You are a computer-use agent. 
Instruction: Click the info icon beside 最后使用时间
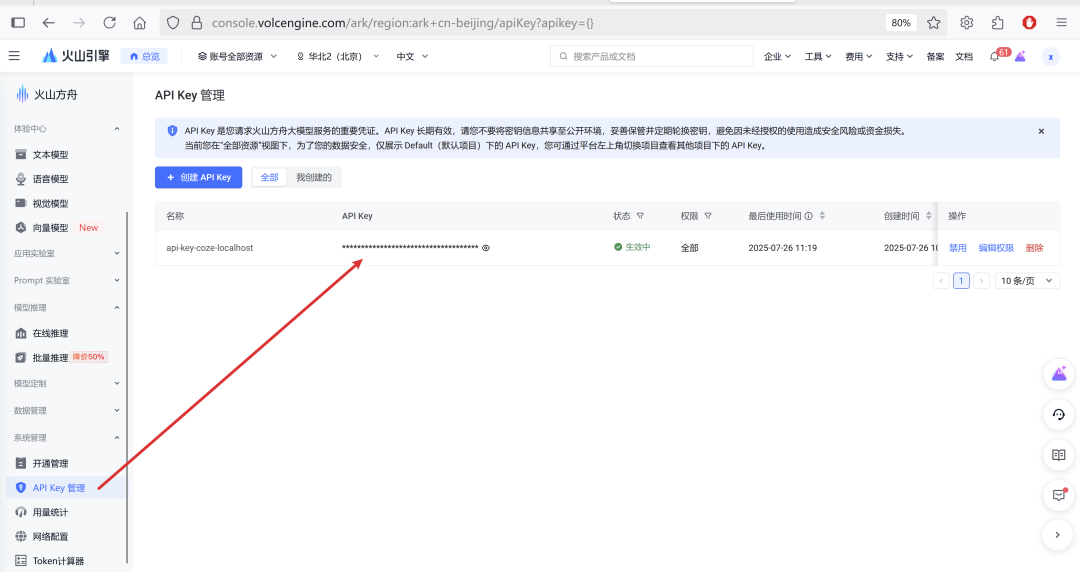coord(809,216)
